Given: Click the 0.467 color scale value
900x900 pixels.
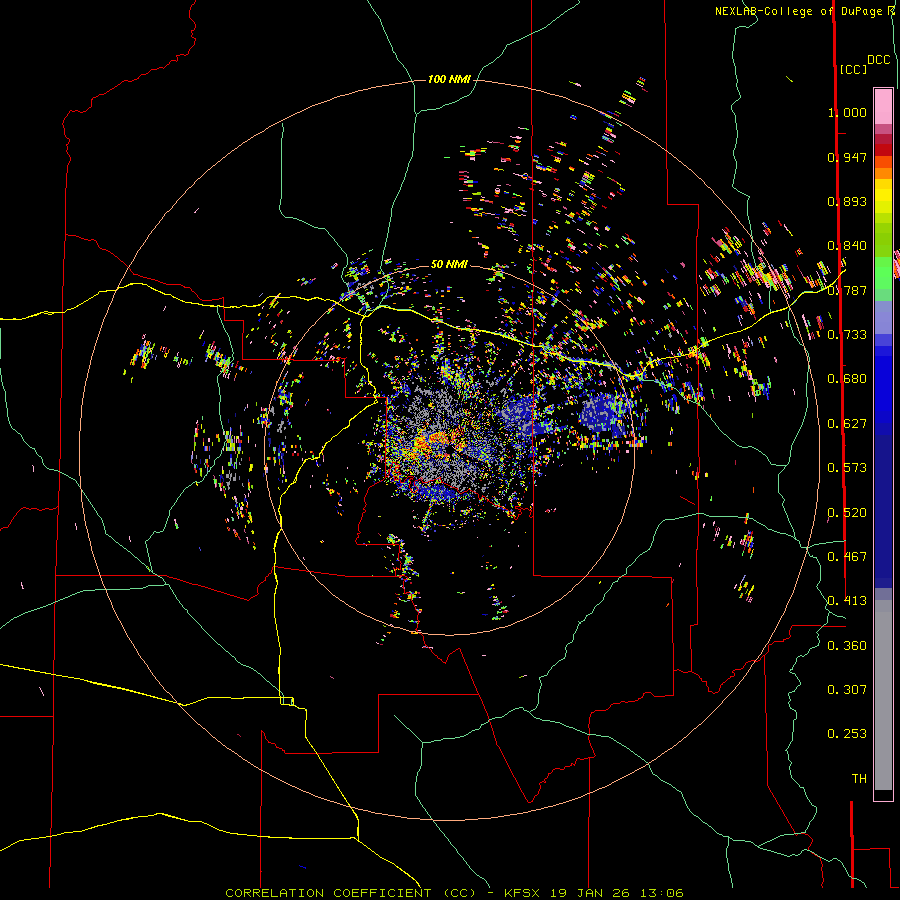Looking at the screenshot, I should click(x=847, y=557).
